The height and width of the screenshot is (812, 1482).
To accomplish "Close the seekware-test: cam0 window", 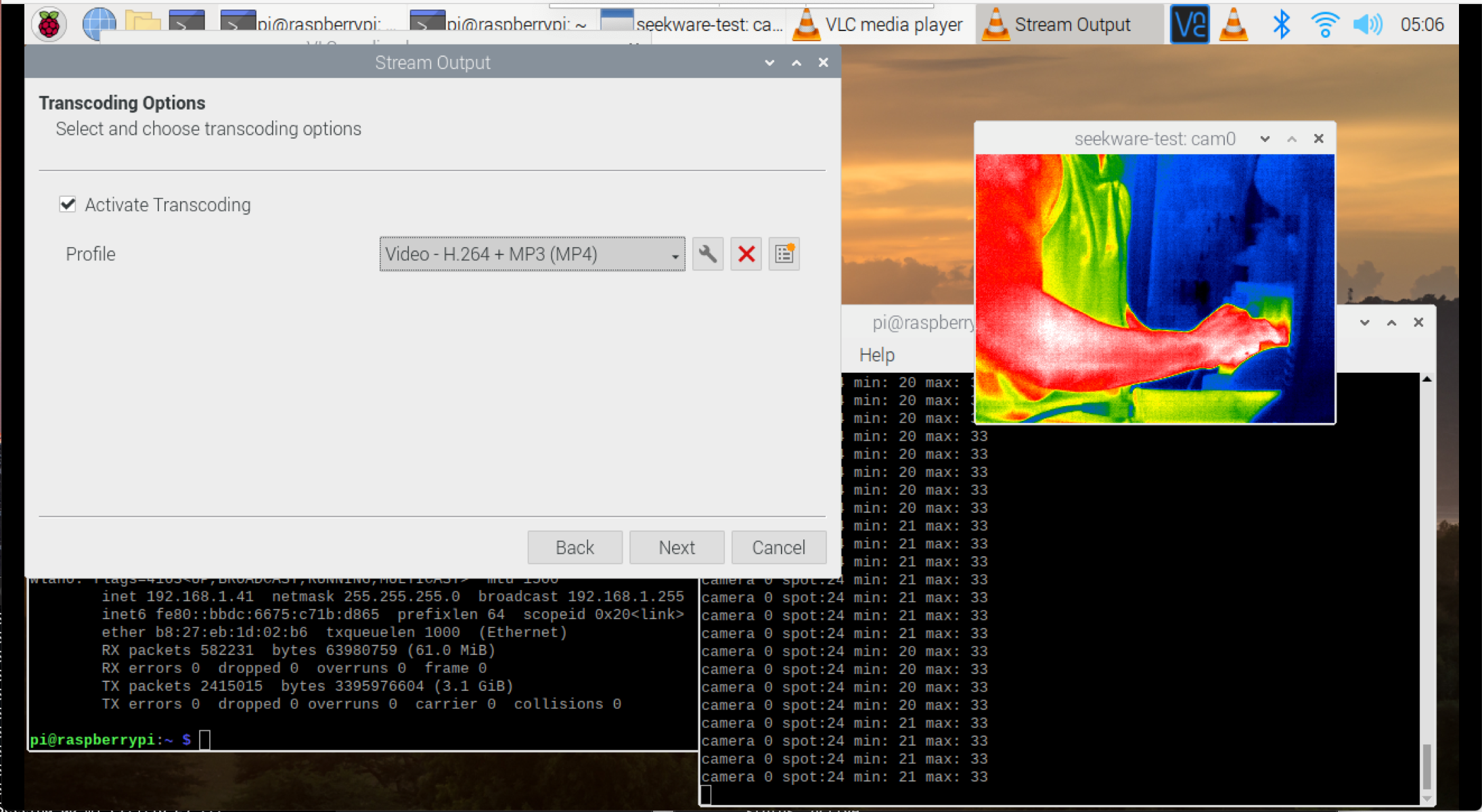I will [x=1318, y=139].
